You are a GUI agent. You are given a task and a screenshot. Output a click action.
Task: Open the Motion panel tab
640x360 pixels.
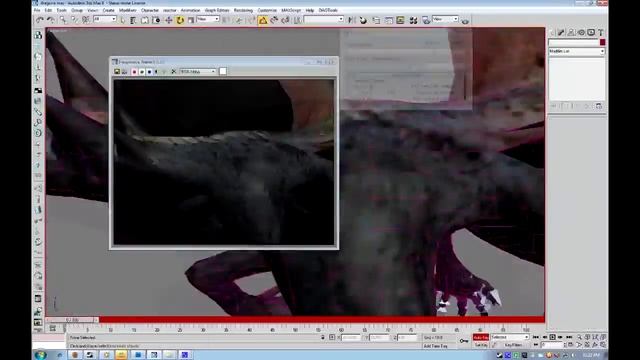(x=581, y=32)
